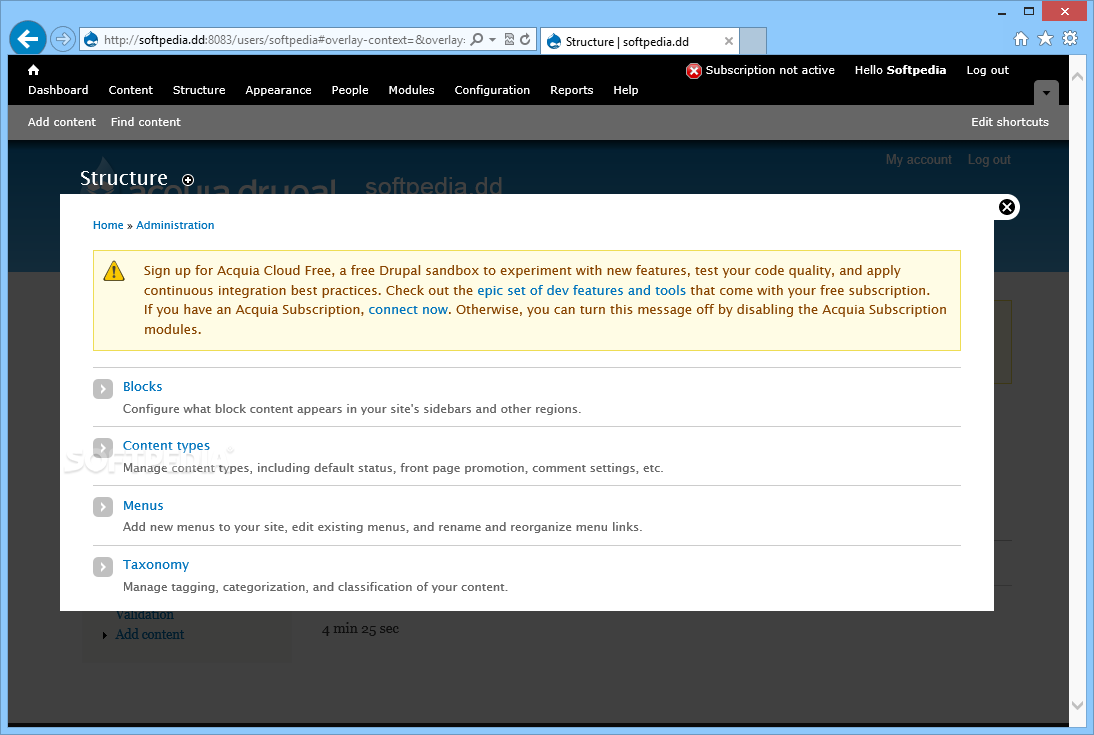Open the Blocks link
1094x735 pixels.
click(x=142, y=387)
